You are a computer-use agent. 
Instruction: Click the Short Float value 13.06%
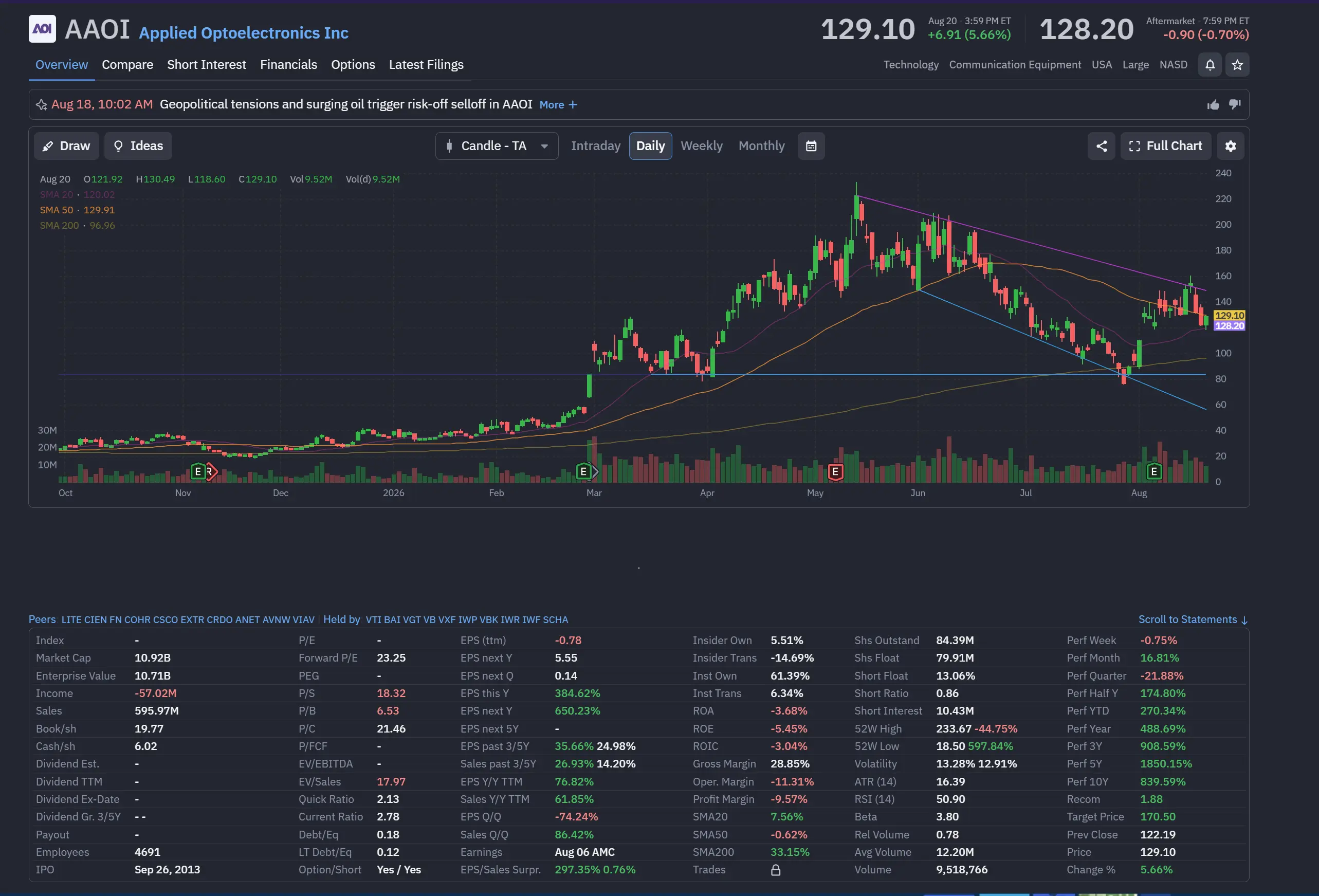(955, 675)
